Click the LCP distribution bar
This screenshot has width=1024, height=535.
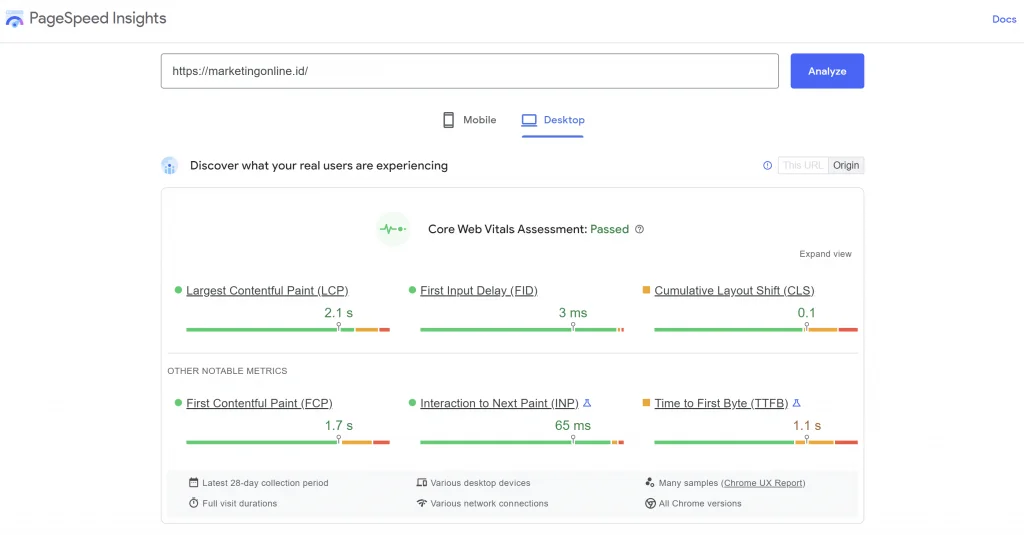click(x=288, y=329)
